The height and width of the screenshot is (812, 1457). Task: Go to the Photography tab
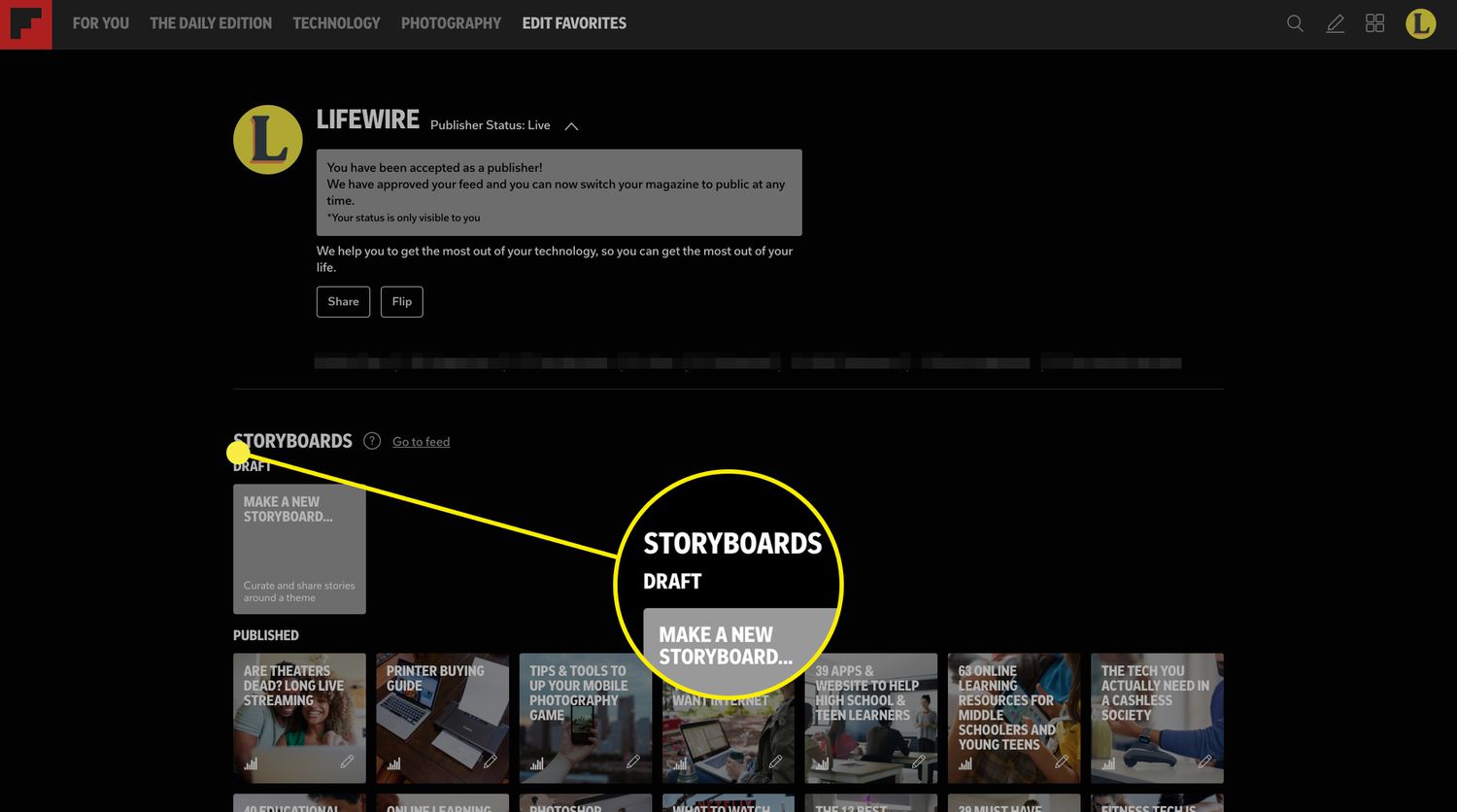click(451, 23)
